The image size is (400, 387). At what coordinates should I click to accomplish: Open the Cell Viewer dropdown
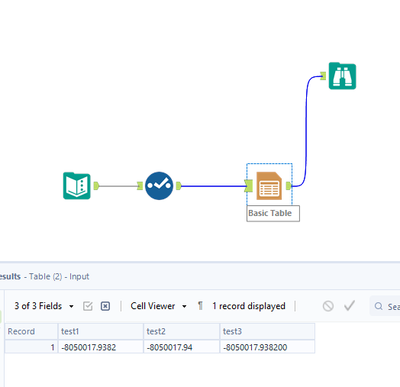[158, 306]
